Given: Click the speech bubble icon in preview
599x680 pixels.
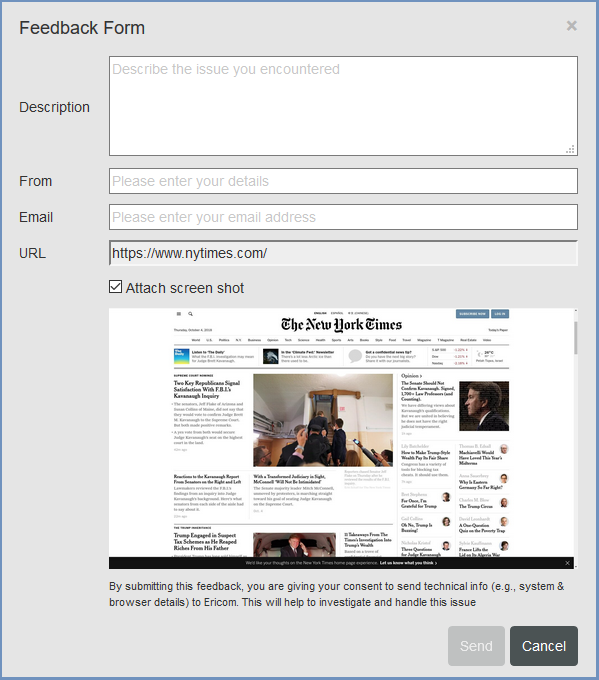Looking at the screenshot, I should [355, 356].
